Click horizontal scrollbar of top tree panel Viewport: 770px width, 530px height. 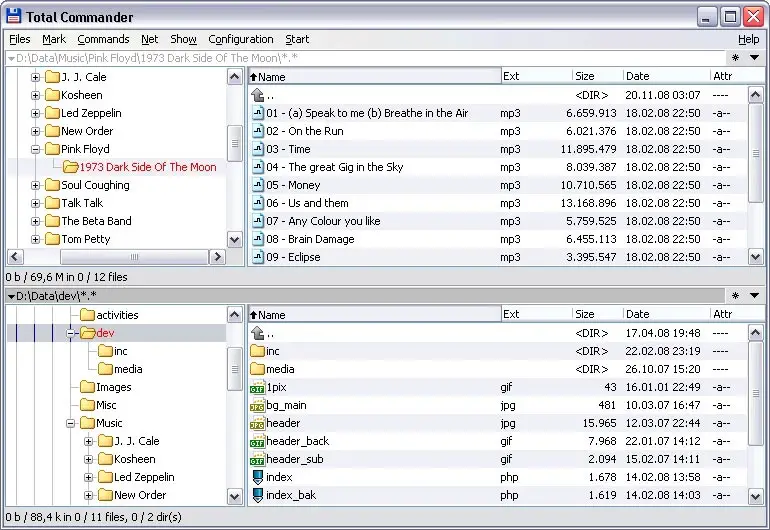(115, 257)
